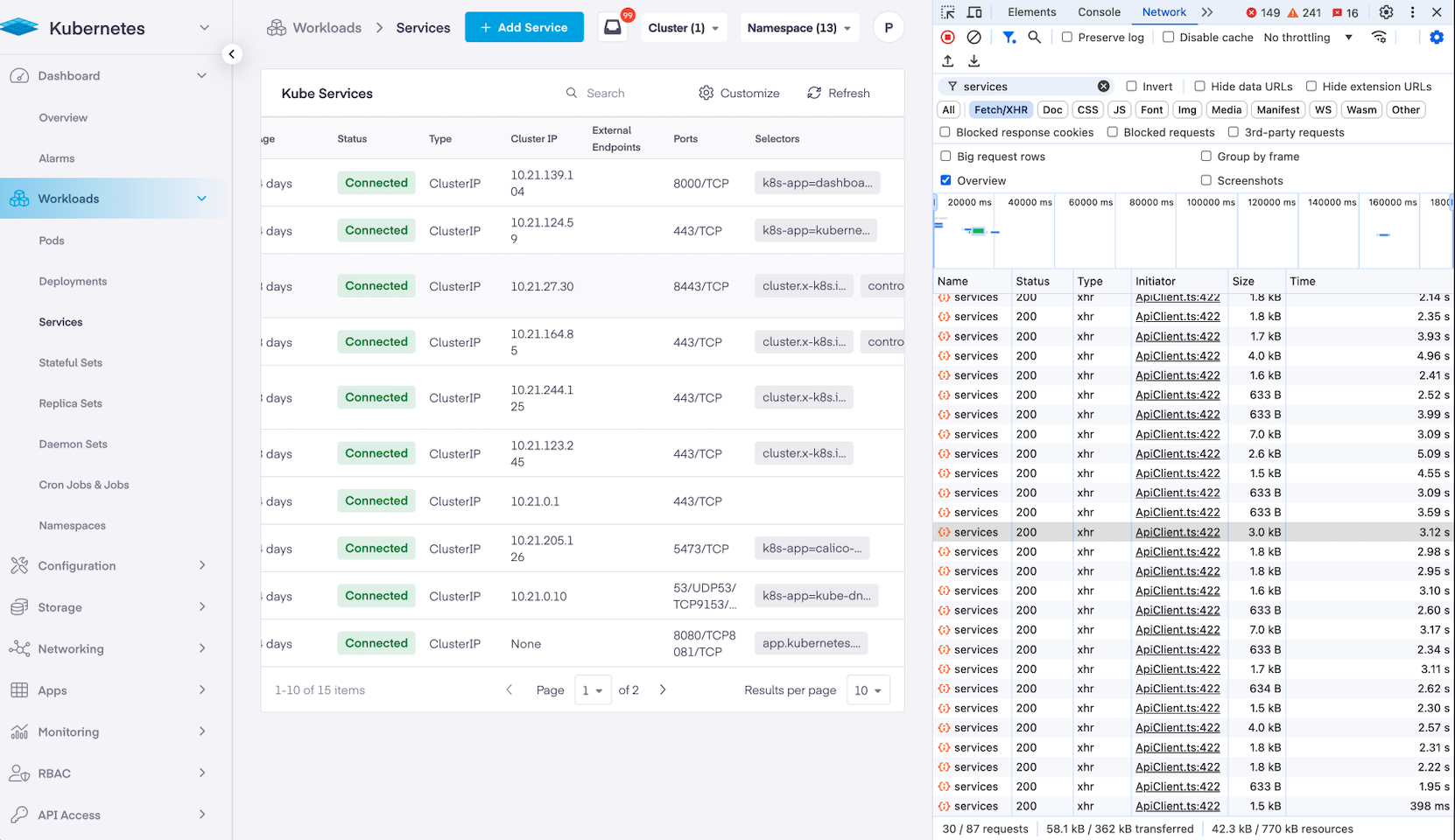Click the Add Service button
Screen dimensions: 1455x840
tap(524, 27)
